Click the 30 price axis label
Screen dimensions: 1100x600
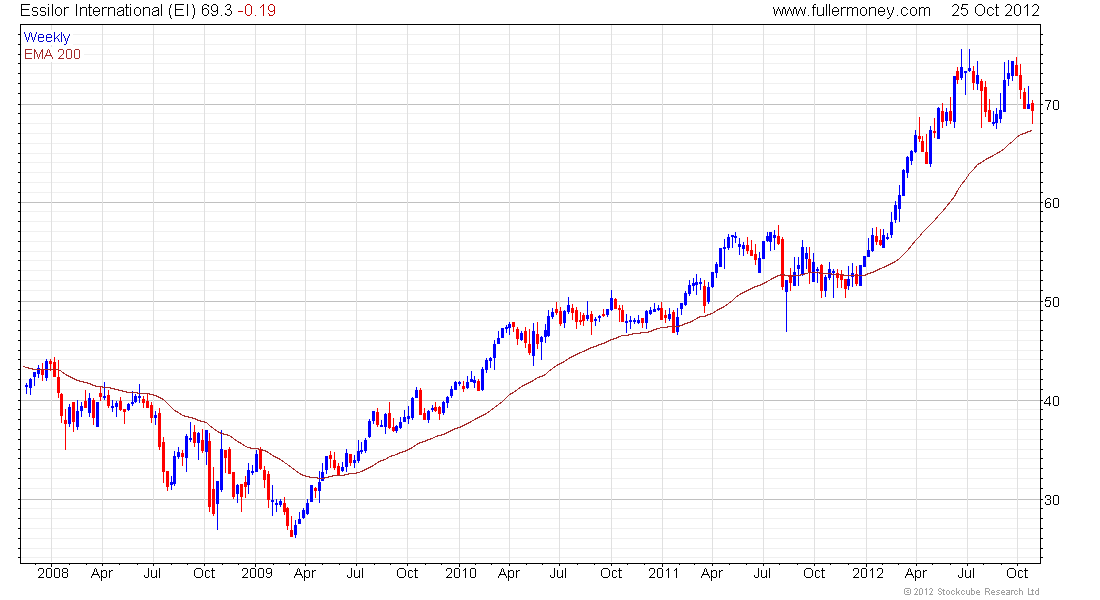1052,500
